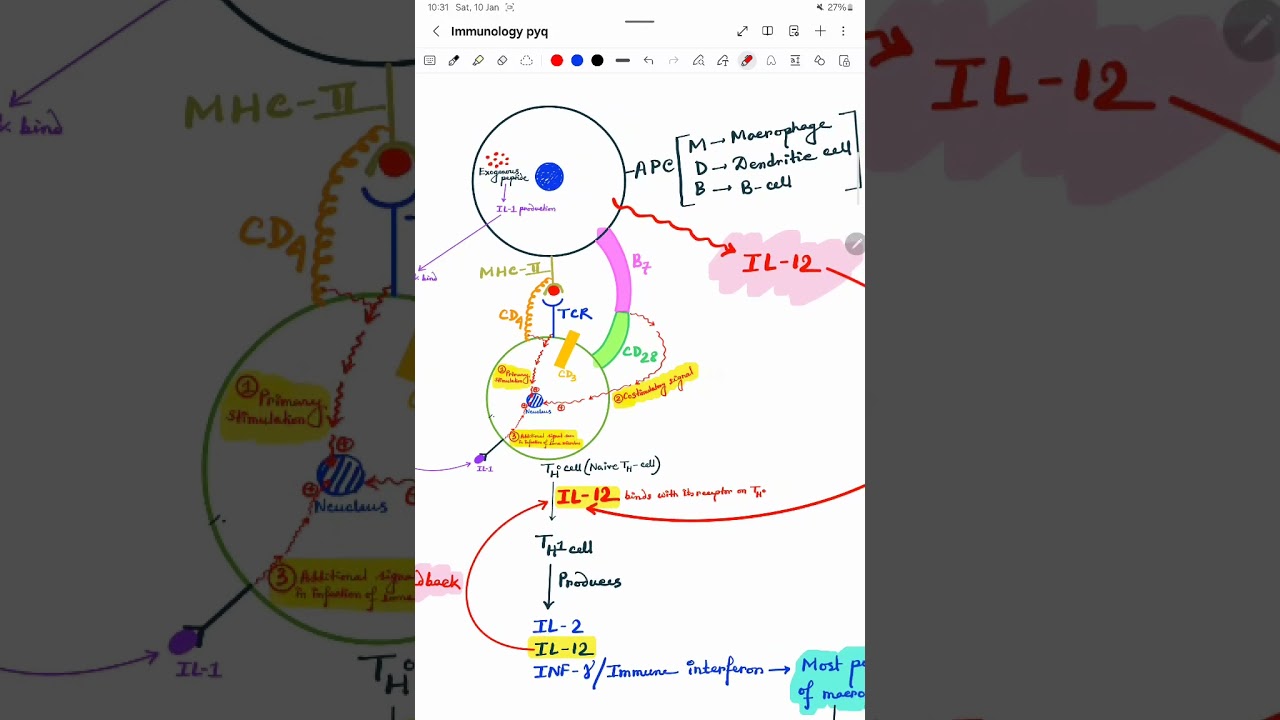The height and width of the screenshot is (720, 1280).
Task: Select the keyboard text input tool
Action: tap(430, 61)
